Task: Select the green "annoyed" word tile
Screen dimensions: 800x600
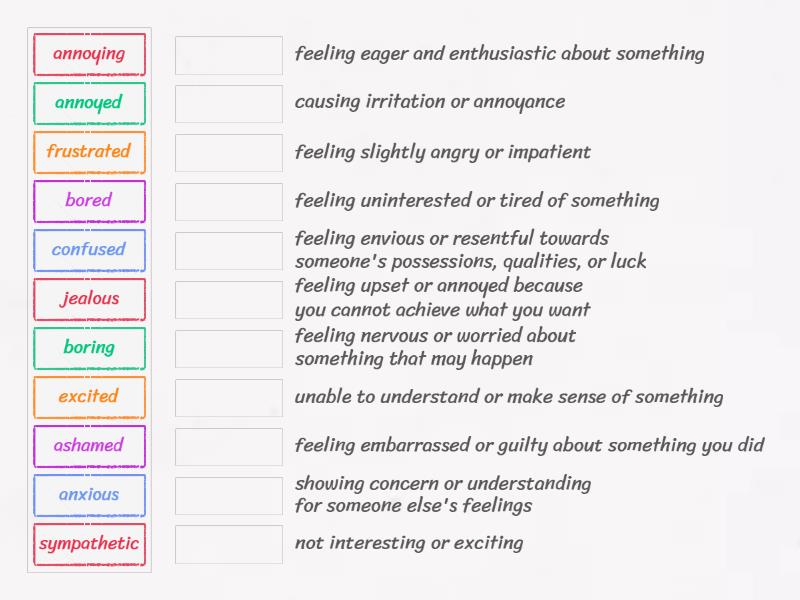Action: click(x=89, y=104)
